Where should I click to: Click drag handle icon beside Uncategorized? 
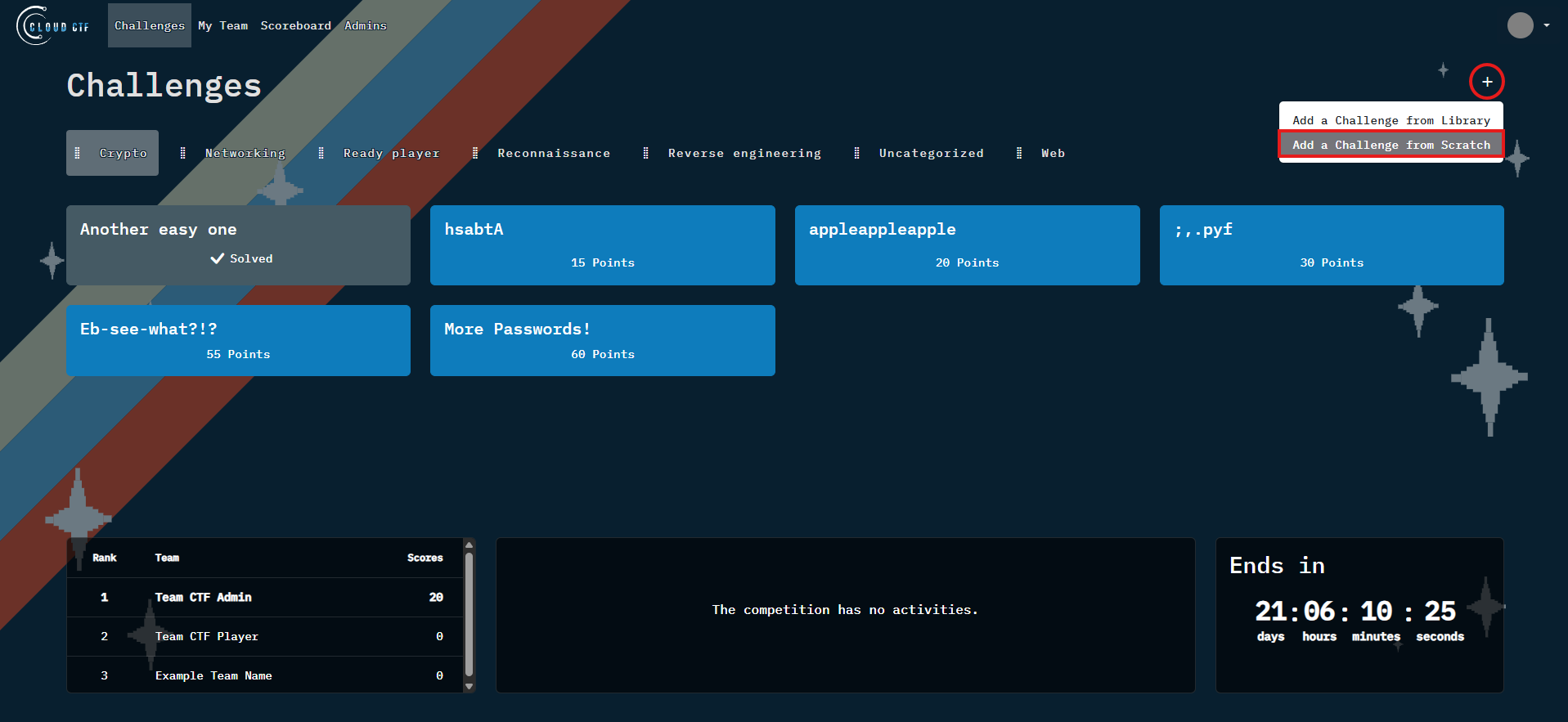[857, 153]
